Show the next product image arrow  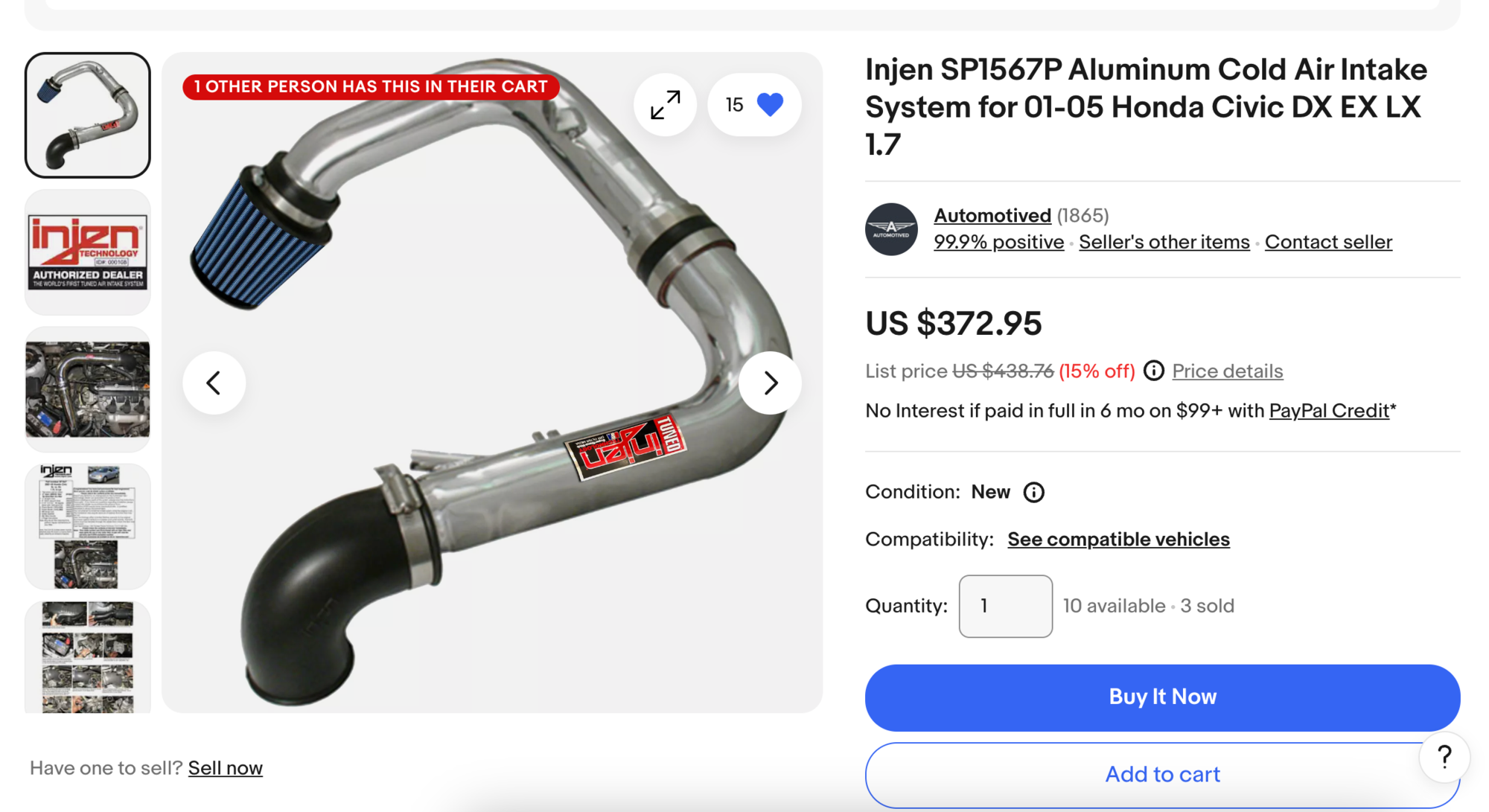(x=770, y=383)
